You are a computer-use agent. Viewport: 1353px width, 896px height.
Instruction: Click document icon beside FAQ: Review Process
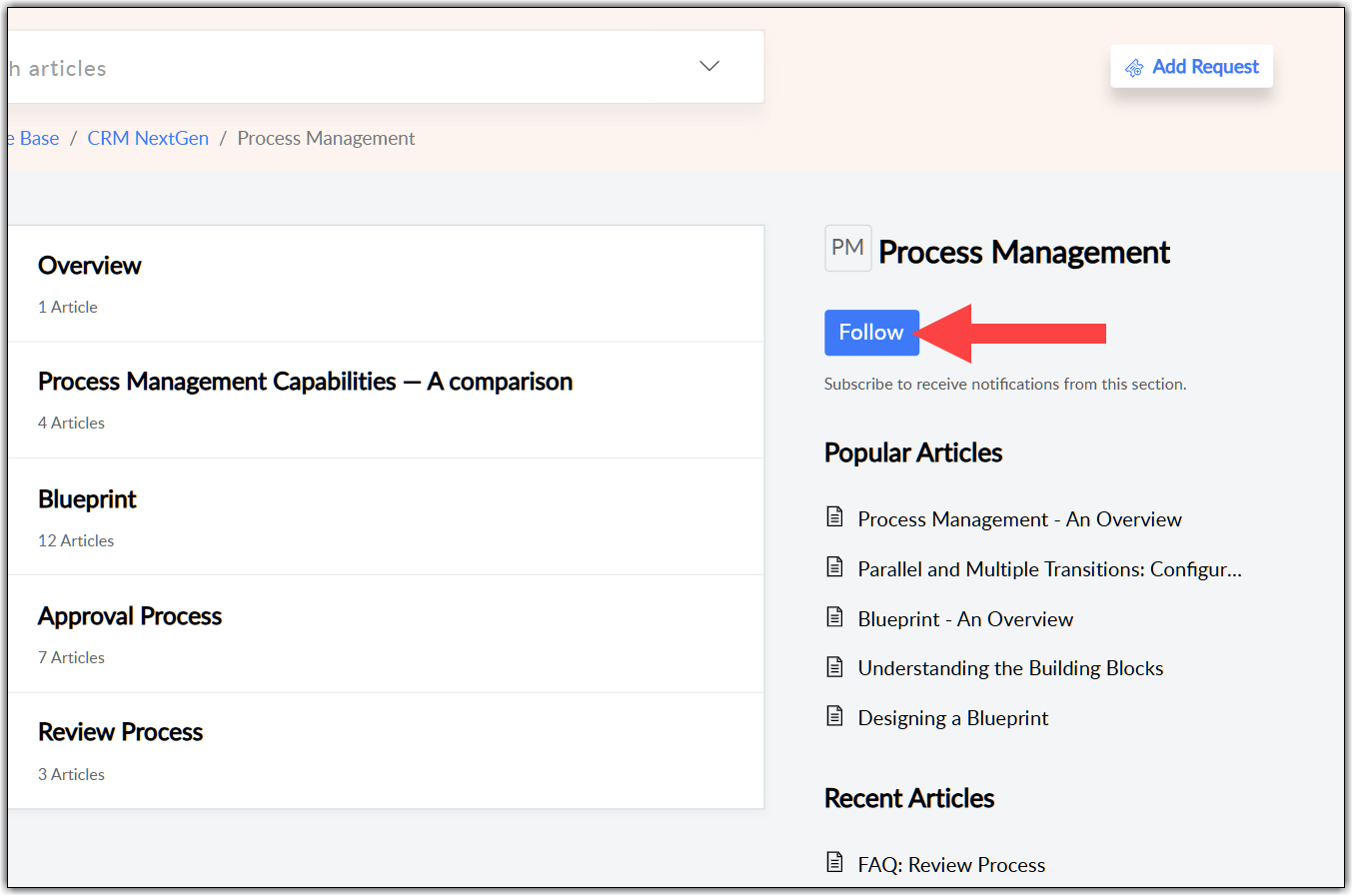[x=835, y=863]
